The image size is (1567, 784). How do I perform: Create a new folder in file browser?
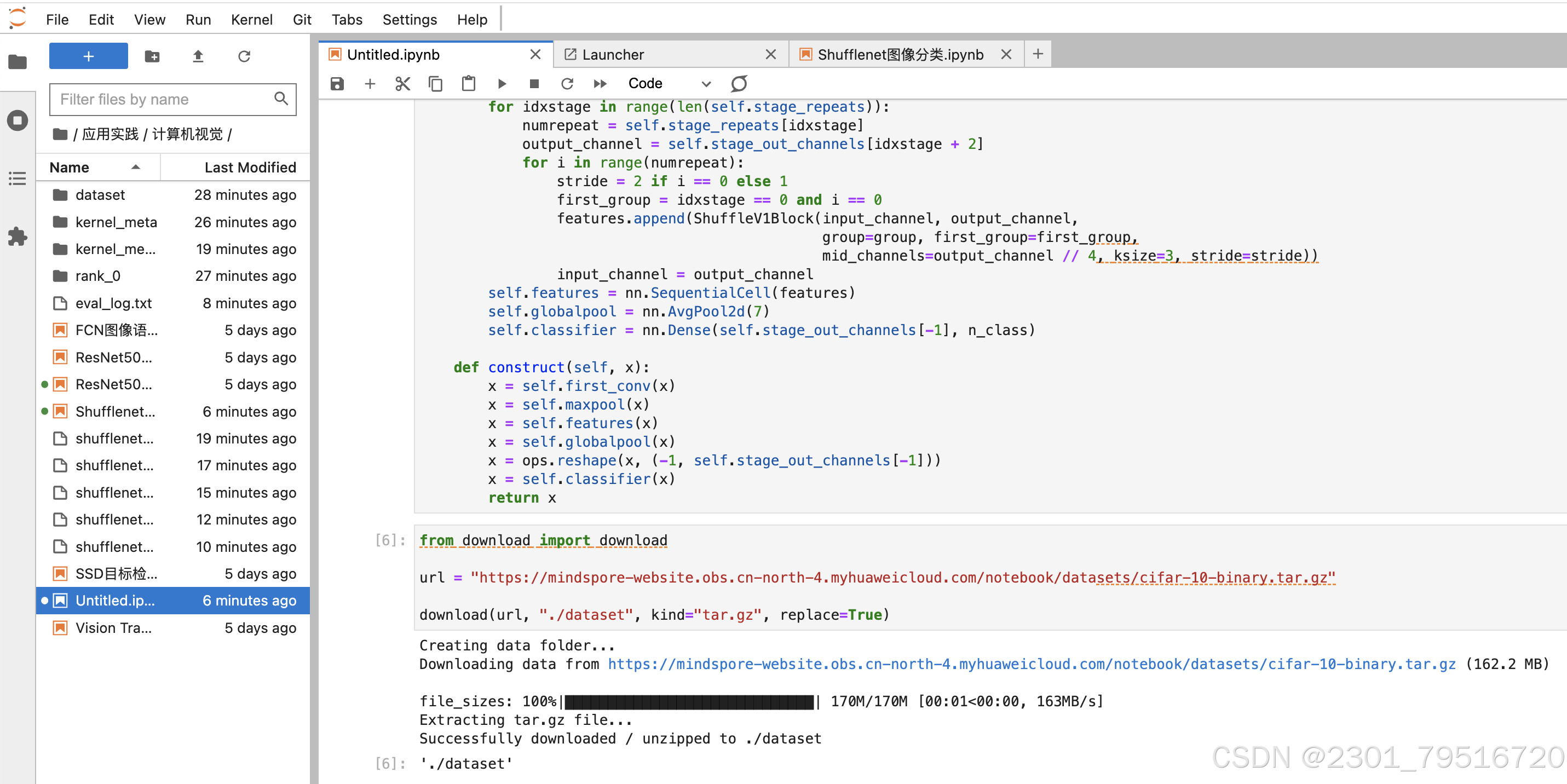(x=152, y=56)
